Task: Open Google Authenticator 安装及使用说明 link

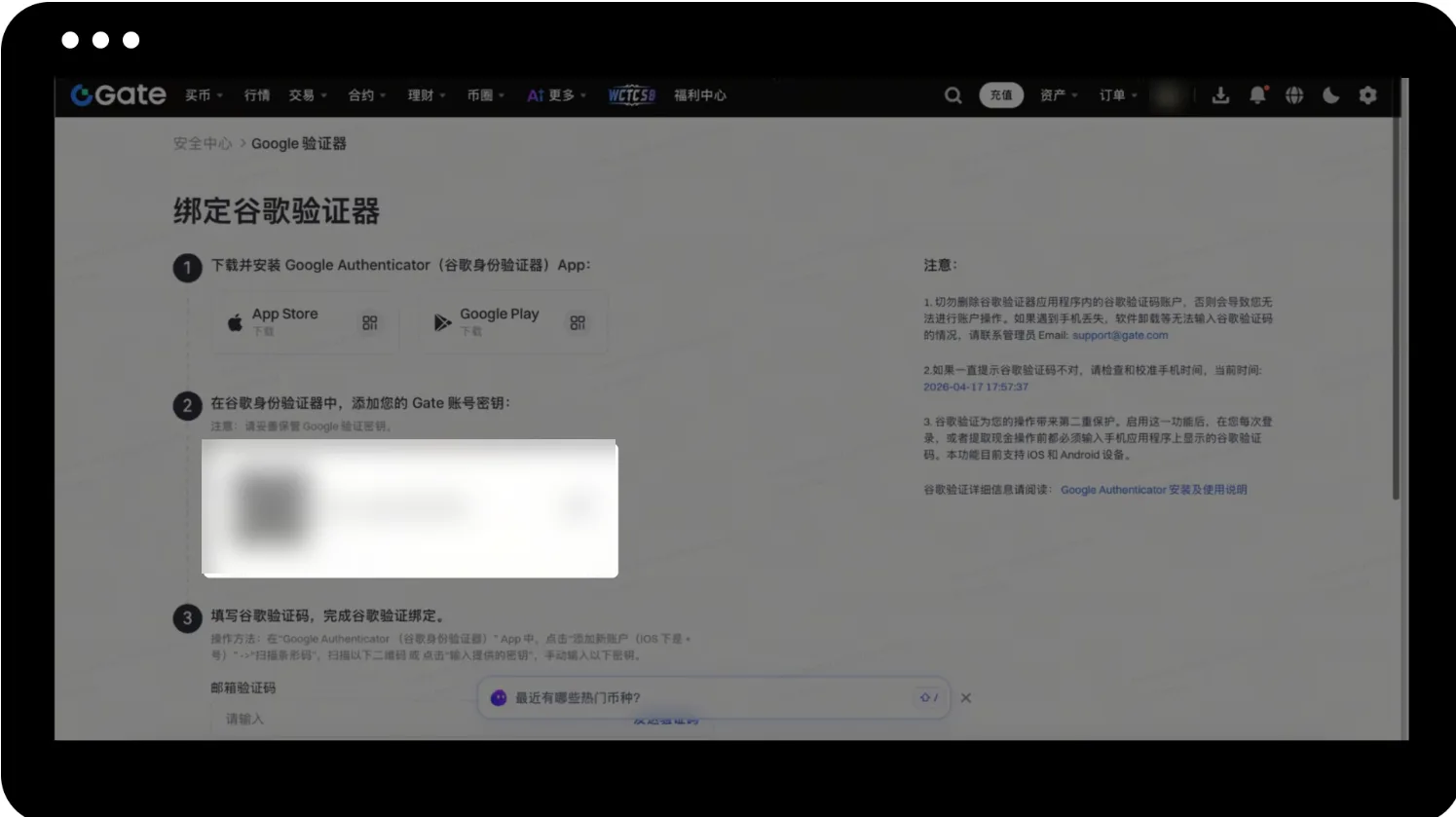Action: (1153, 490)
